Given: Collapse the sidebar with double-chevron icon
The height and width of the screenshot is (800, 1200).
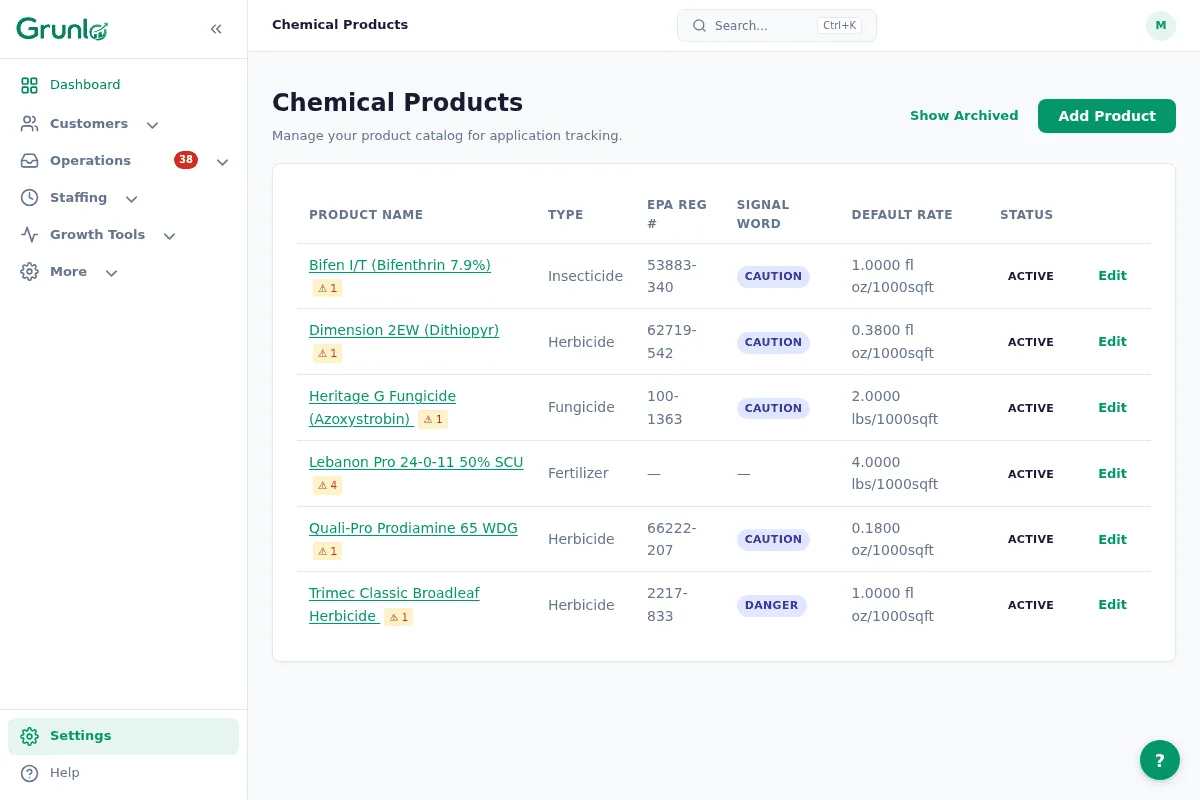Looking at the screenshot, I should pos(216,29).
